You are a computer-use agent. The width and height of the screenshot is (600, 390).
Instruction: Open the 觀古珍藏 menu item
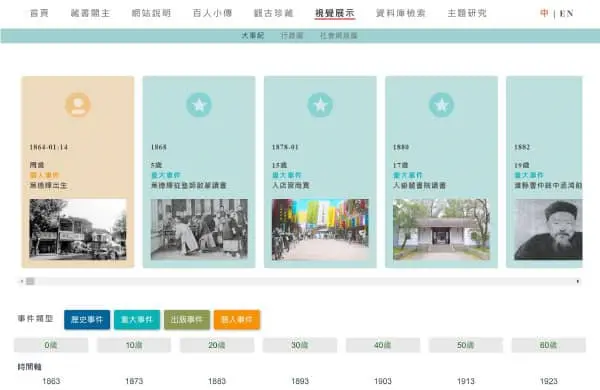(273, 13)
